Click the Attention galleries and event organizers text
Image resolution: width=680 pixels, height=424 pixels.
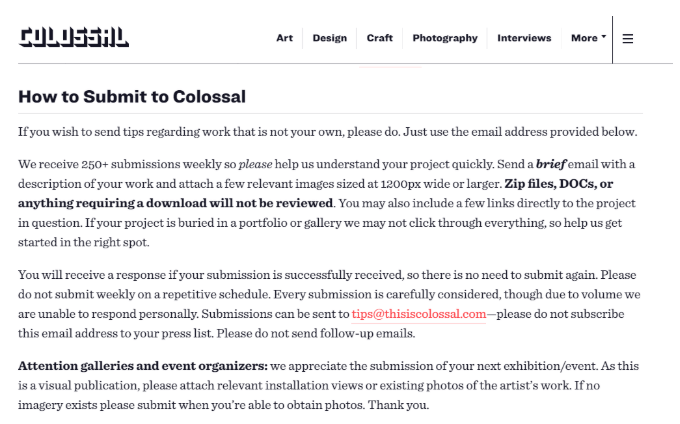pyautogui.click(x=143, y=366)
